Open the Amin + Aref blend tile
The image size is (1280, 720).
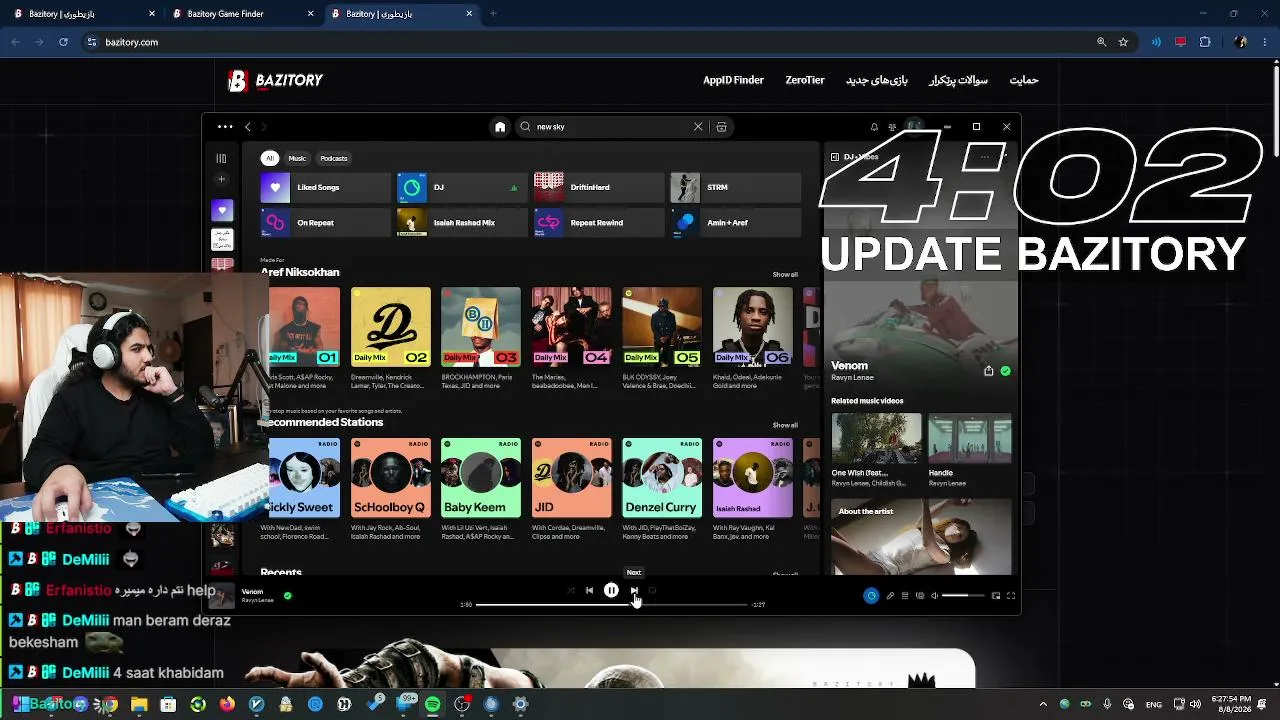click(736, 223)
